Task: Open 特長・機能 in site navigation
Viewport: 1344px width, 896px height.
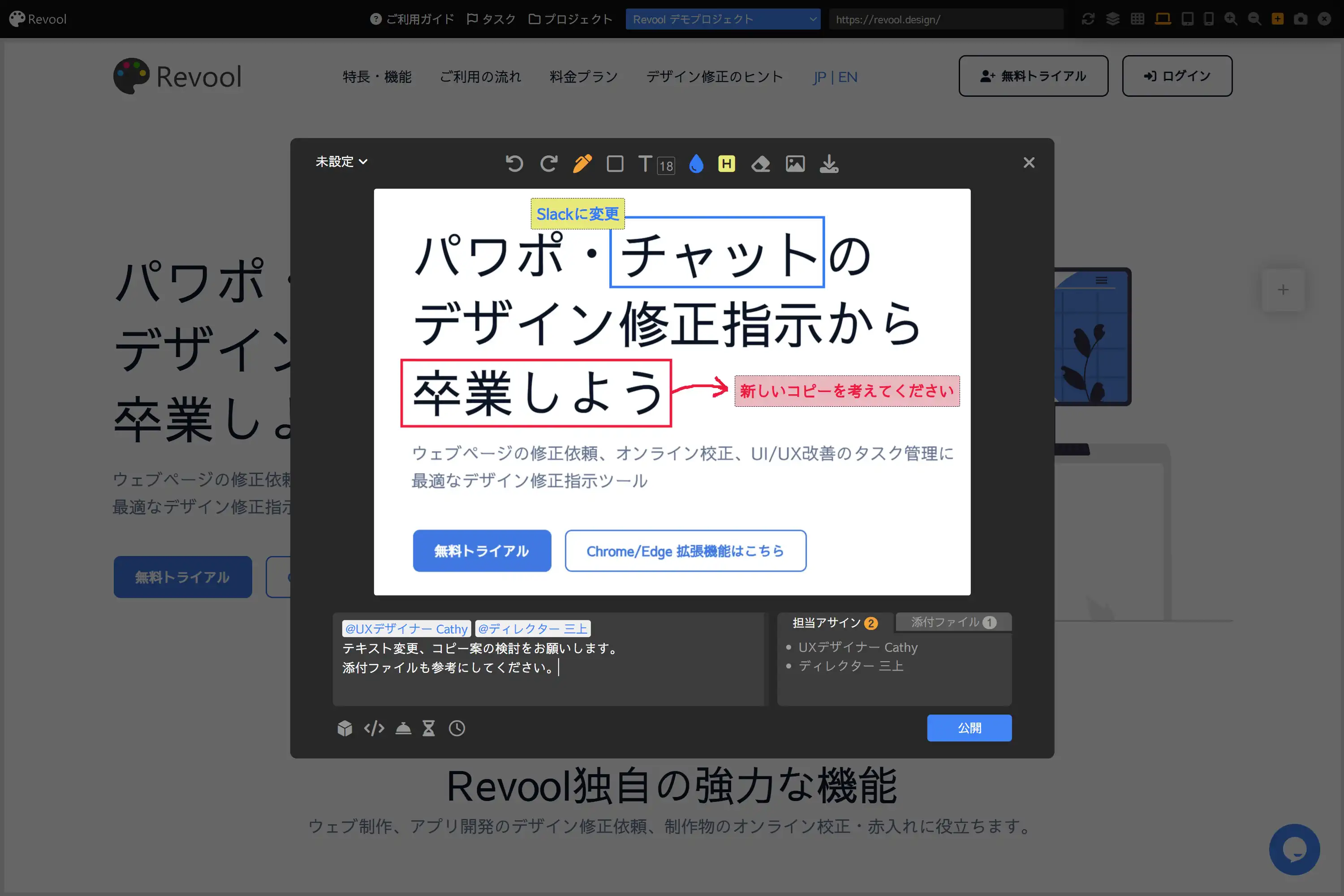Action: coord(377,77)
